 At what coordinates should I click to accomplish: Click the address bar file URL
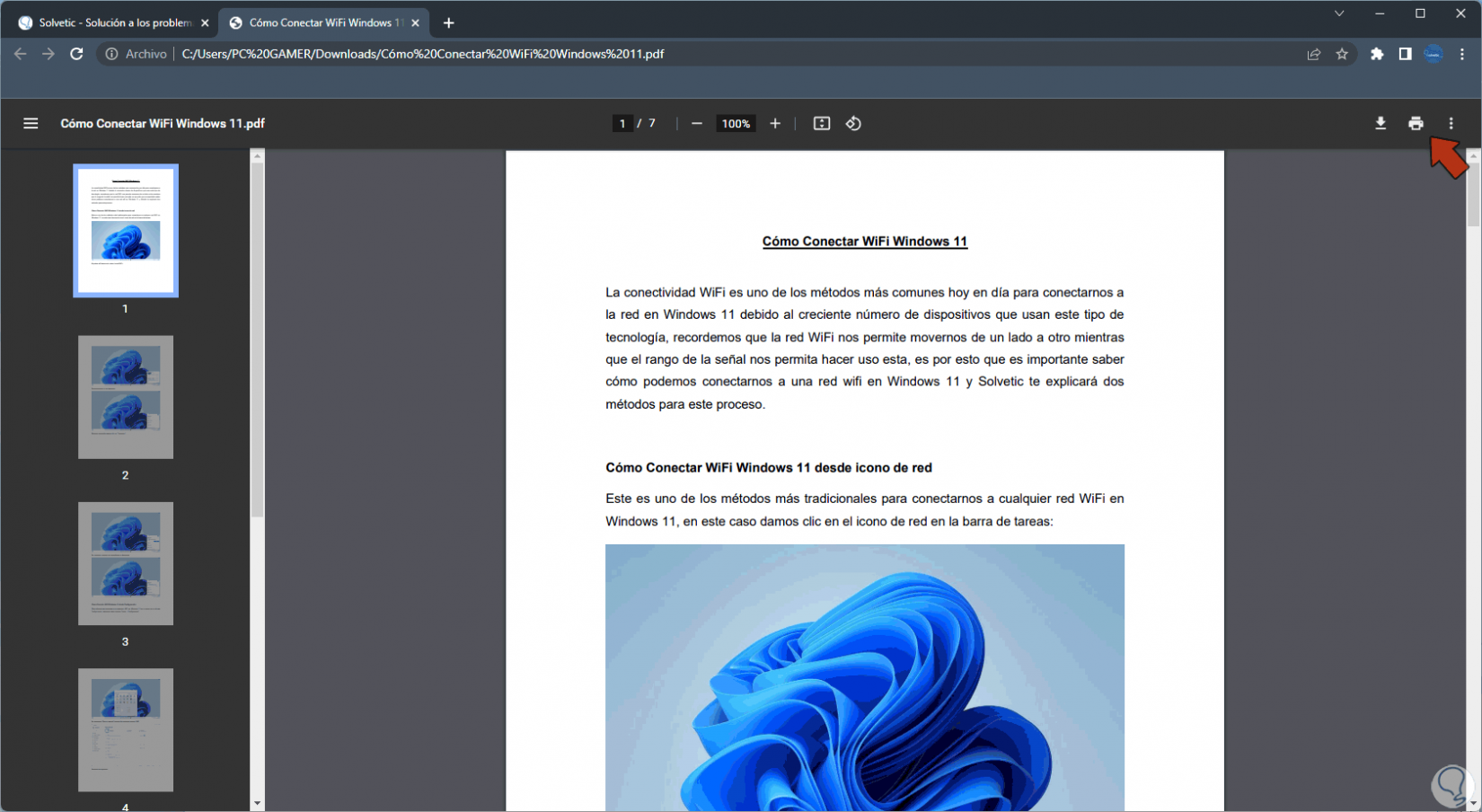[423, 54]
